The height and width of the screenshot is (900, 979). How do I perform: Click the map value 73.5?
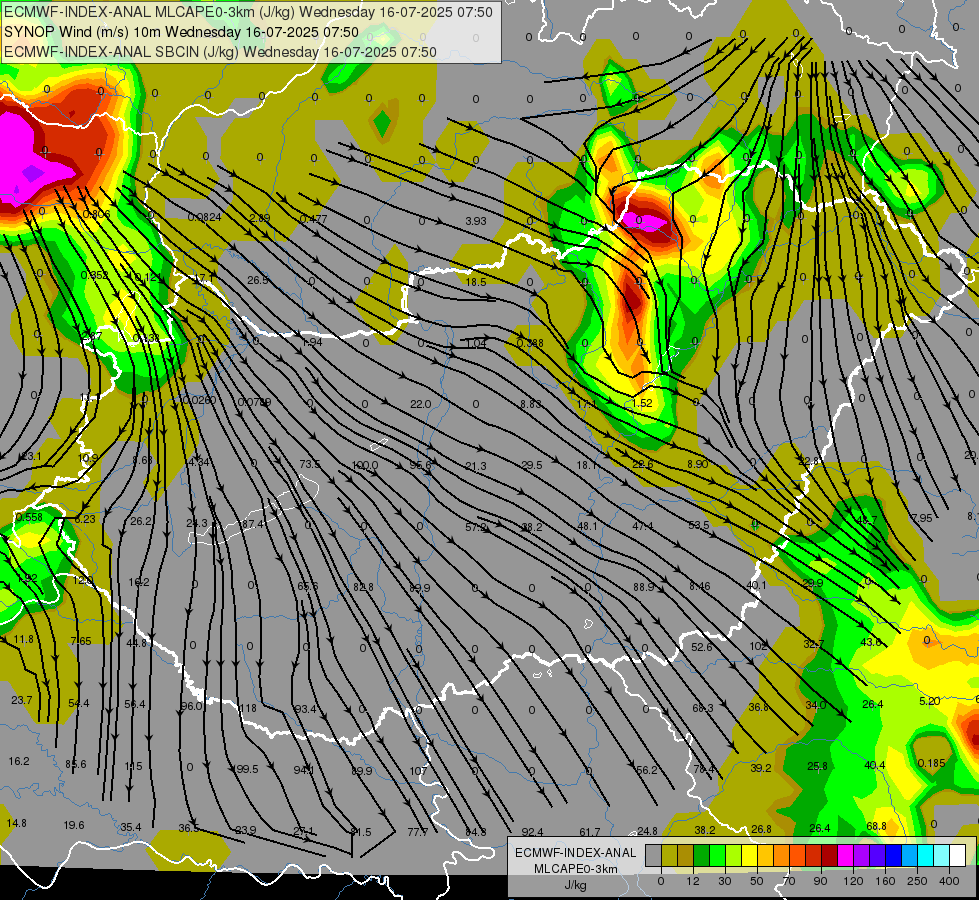coord(310,464)
